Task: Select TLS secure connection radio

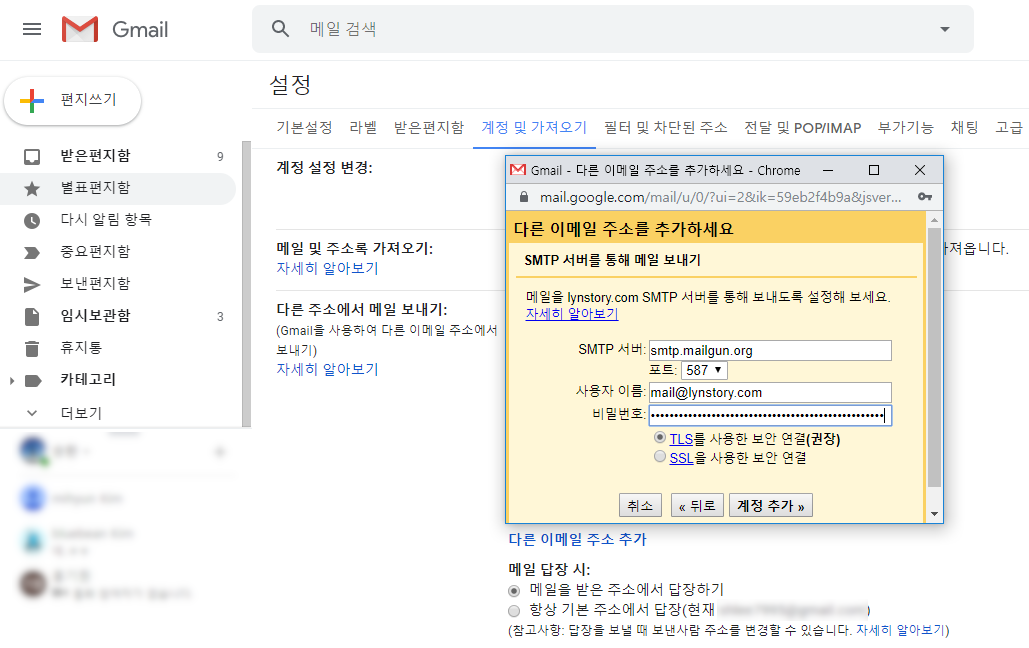Action: click(660, 437)
